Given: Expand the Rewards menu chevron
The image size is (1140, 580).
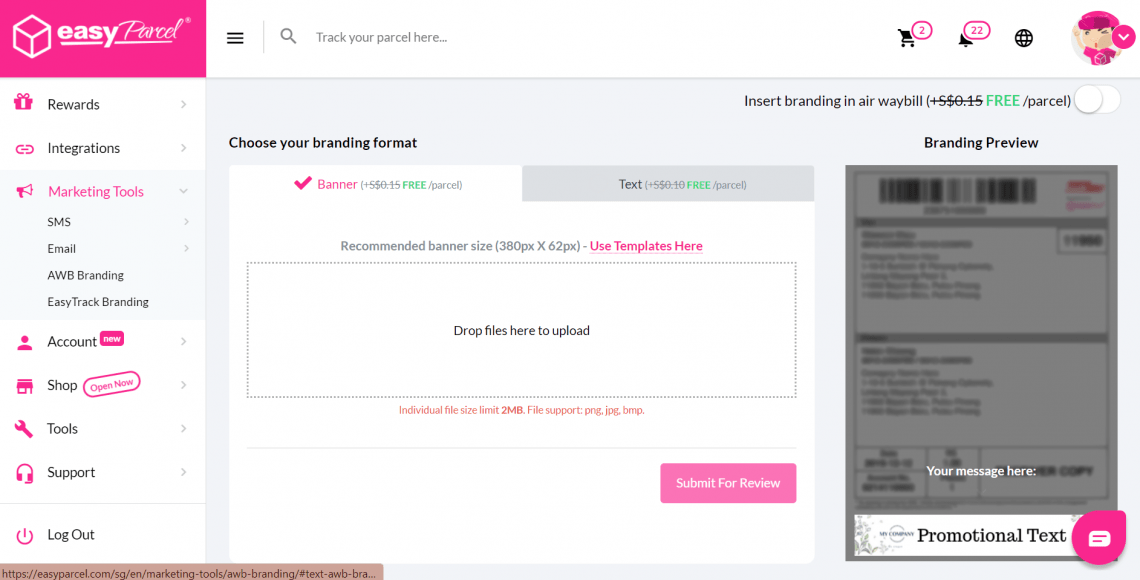Looking at the screenshot, I should 184,104.
